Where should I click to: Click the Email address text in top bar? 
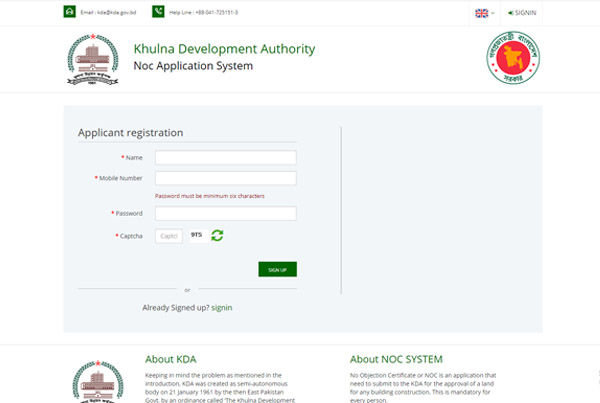click(x=108, y=13)
